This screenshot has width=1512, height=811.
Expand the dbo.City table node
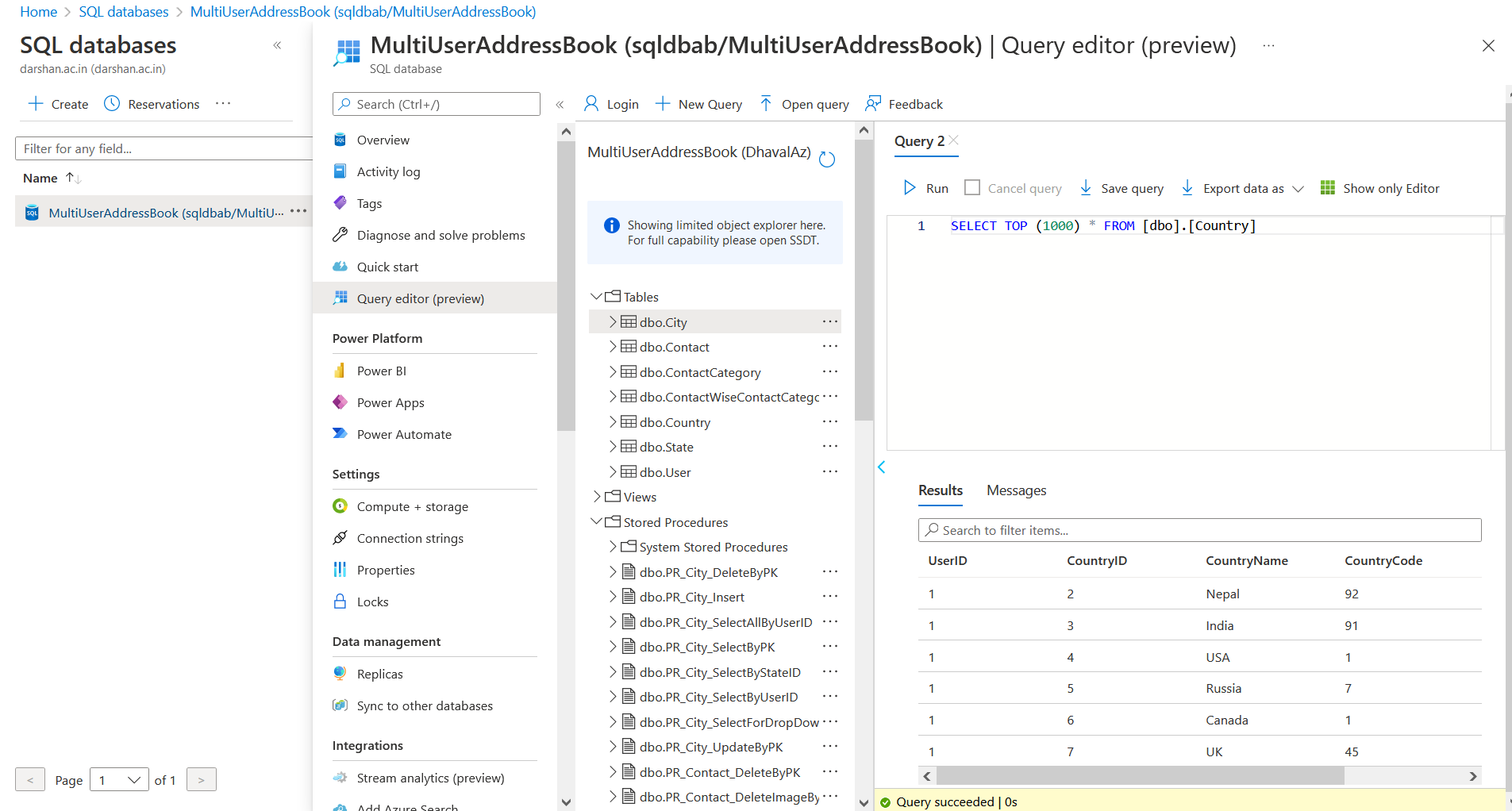click(x=612, y=321)
